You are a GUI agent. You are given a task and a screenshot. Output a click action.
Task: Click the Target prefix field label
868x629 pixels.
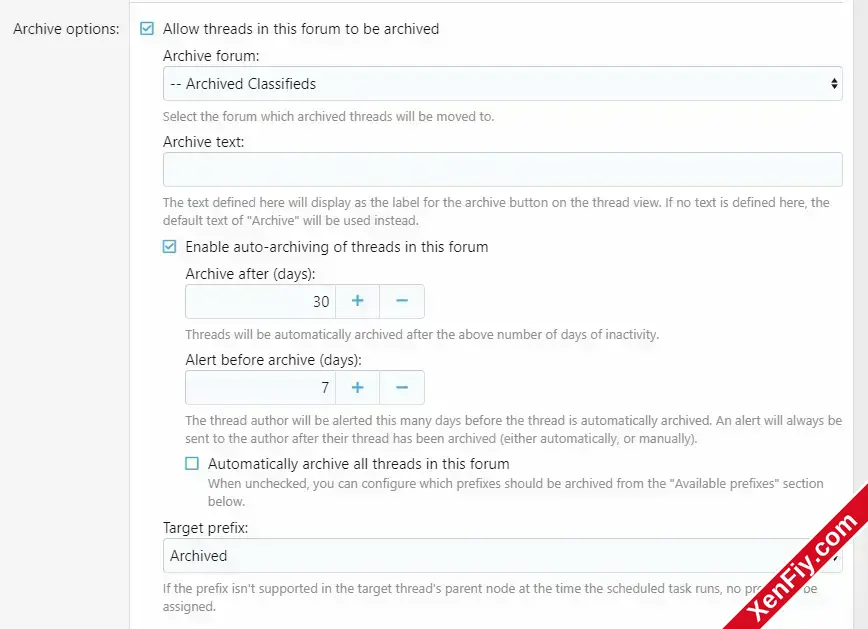pyautogui.click(x=205, y=528)
